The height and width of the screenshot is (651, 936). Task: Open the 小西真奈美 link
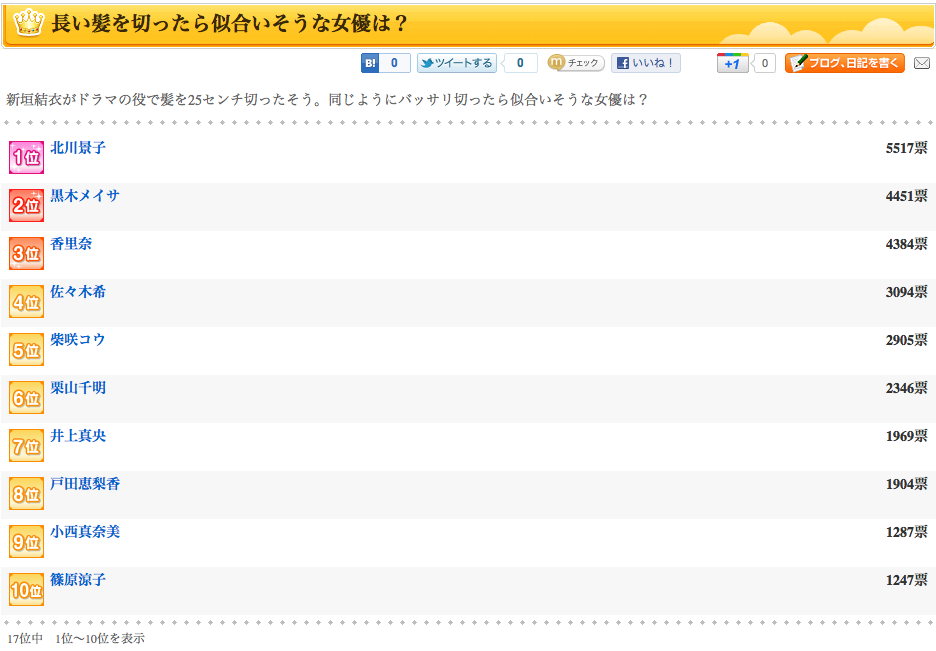click(85, 532)
